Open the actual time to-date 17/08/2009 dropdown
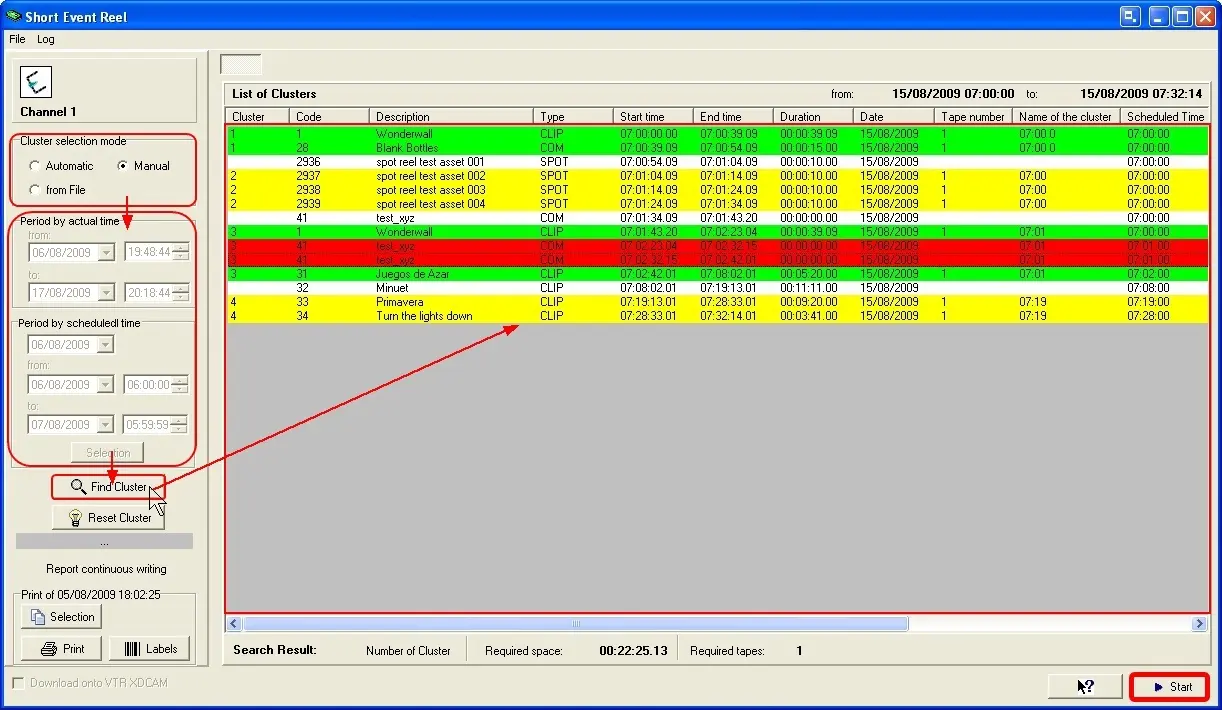Viewport: 1222px width, 710px height. (106, 293)
